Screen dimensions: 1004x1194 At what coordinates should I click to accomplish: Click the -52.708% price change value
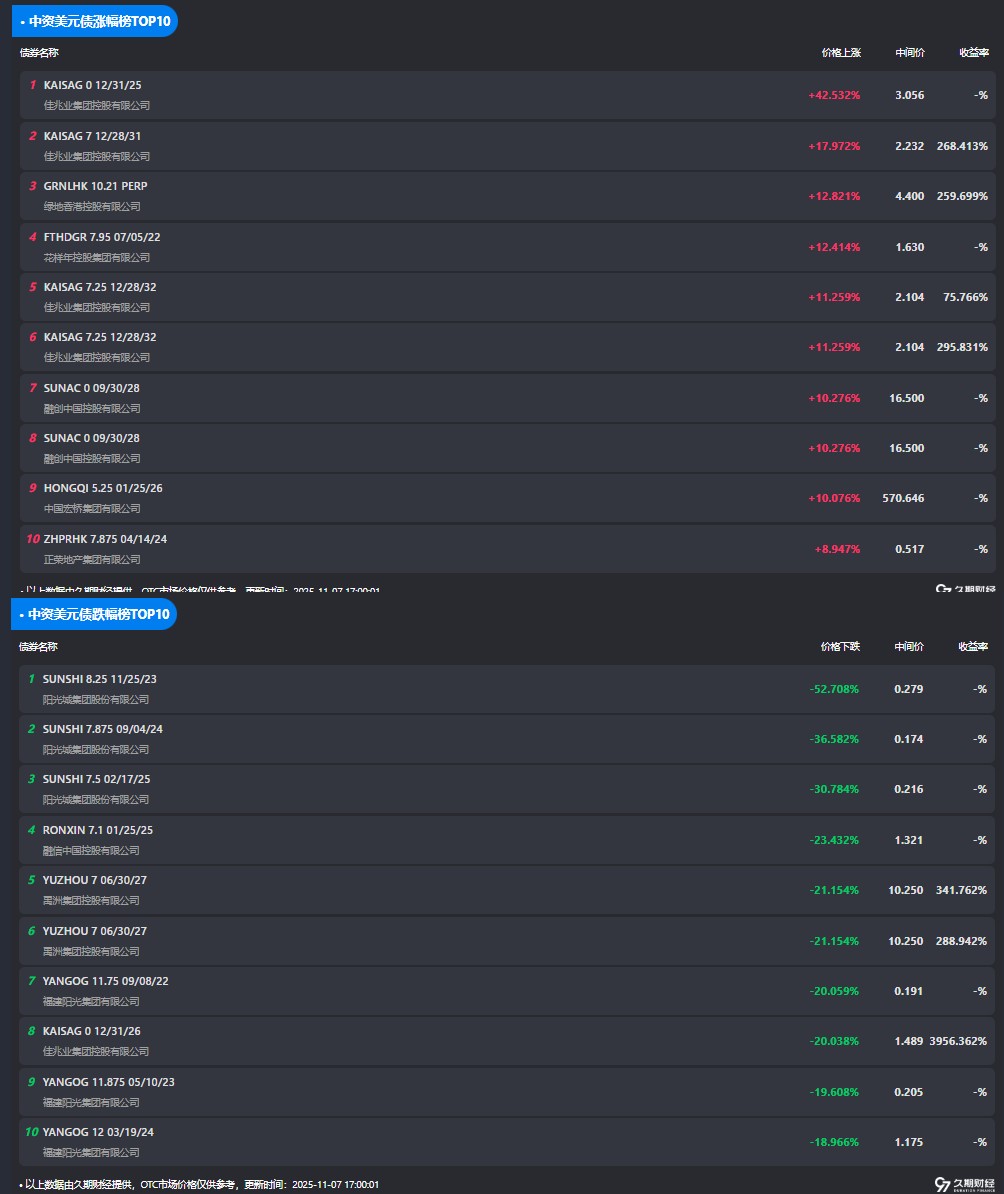click(x=834, y=689)
